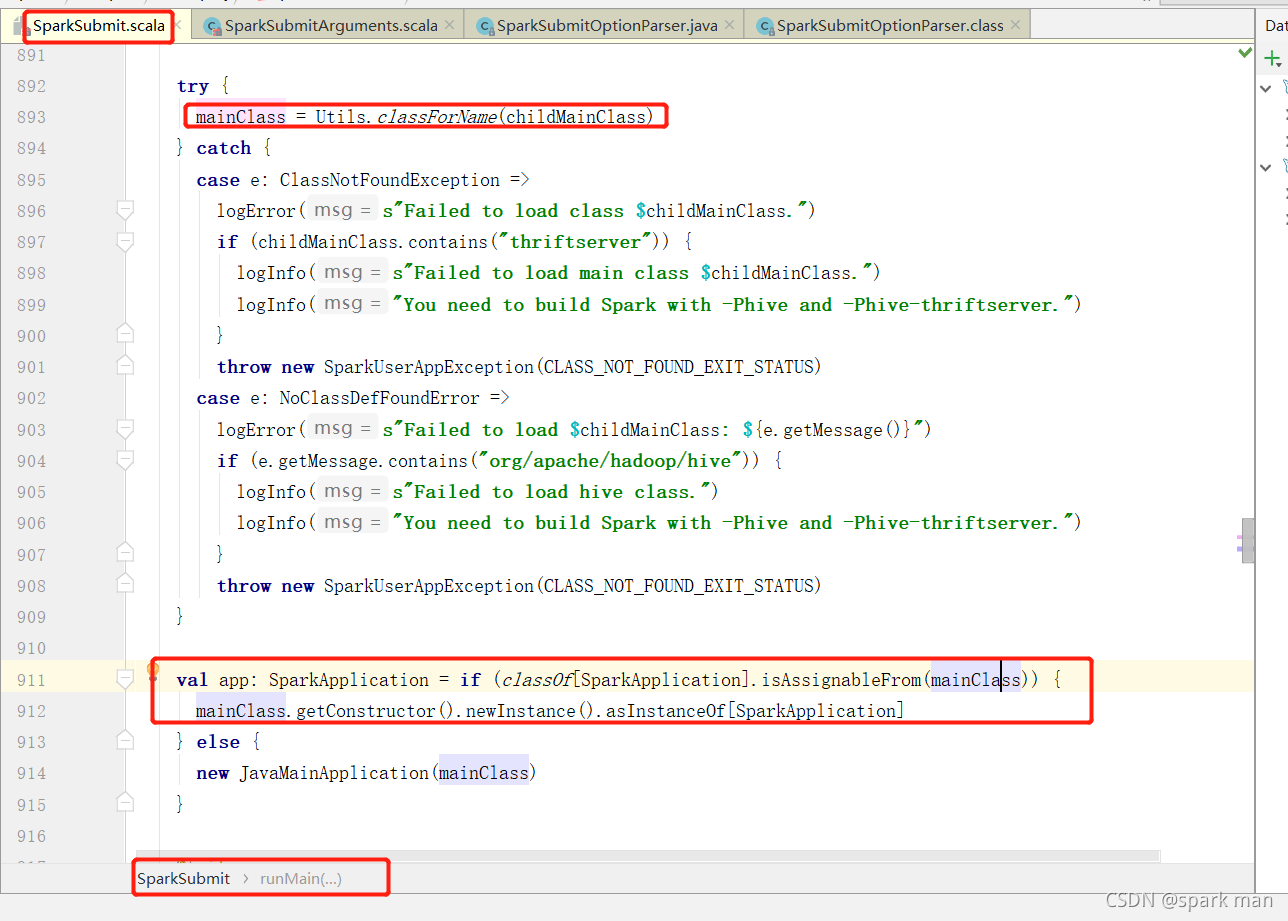Click line number 916 in the gutter
The width and height of the screenshot is (1288, 921).
[x=31, y=836]
